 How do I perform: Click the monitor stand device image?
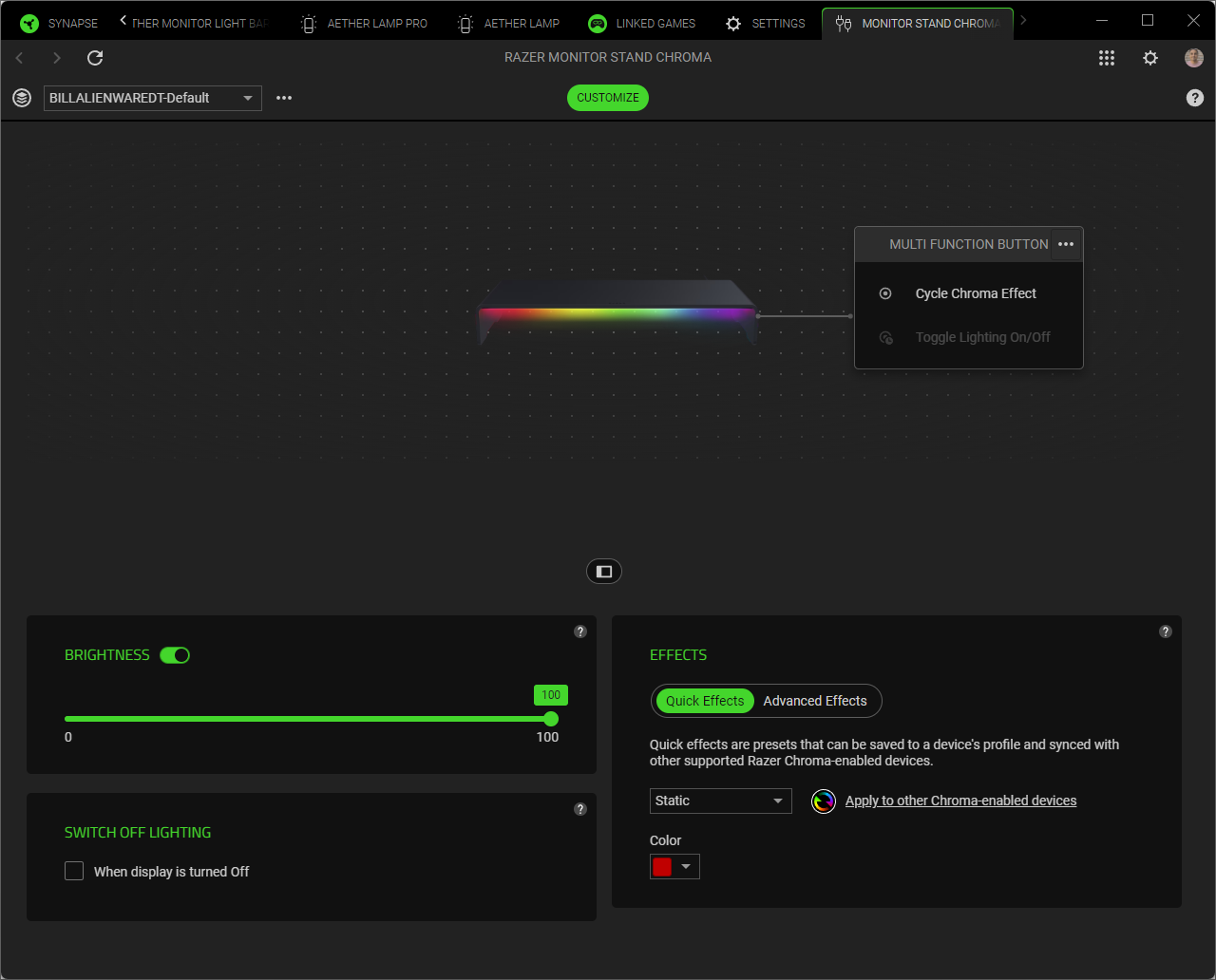click(x=618, y=311)
